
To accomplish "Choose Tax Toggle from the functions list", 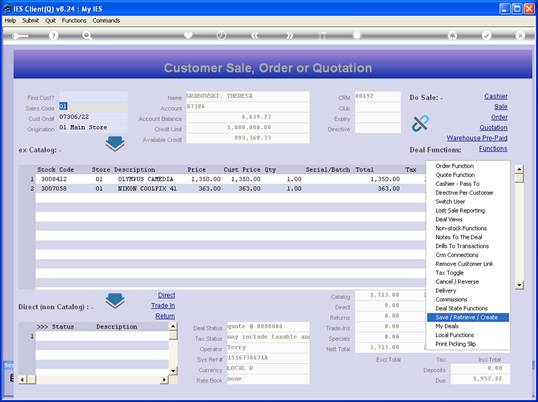I will click(449, 273).
